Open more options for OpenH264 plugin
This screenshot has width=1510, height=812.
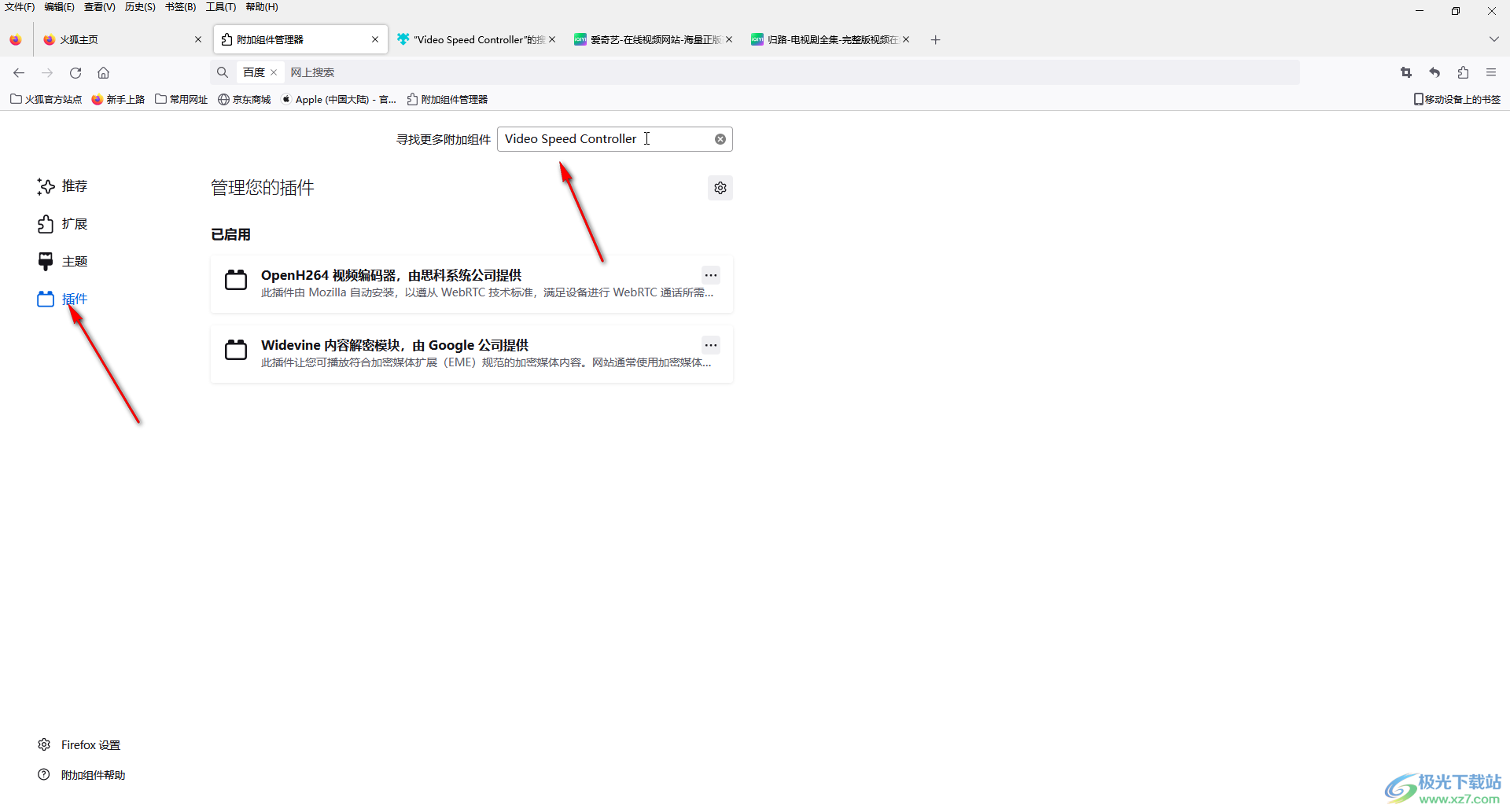(x=711, y=275)
